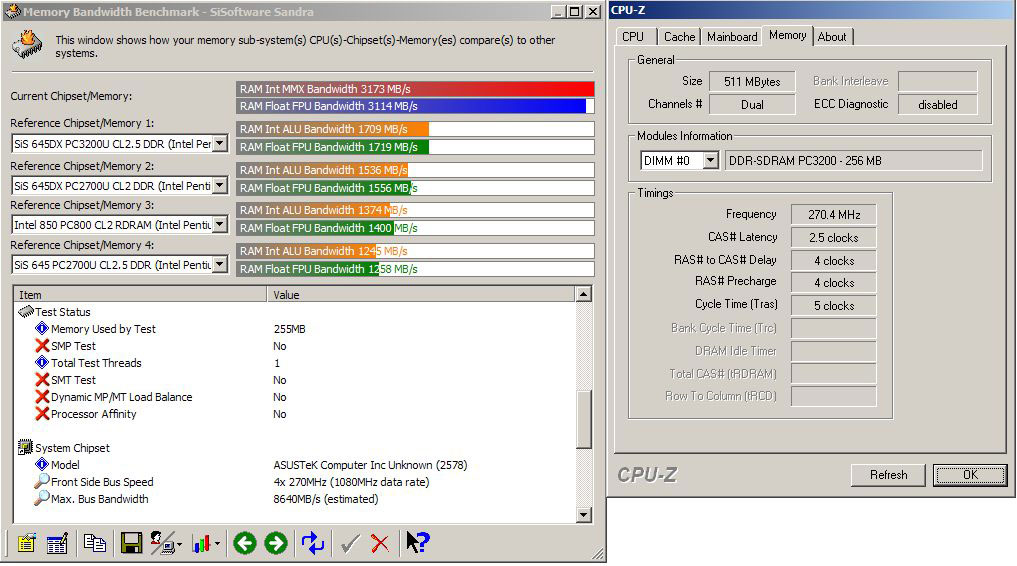
Task: Click the yellow notepad options icon in toolbar
Action: point(26,543)
